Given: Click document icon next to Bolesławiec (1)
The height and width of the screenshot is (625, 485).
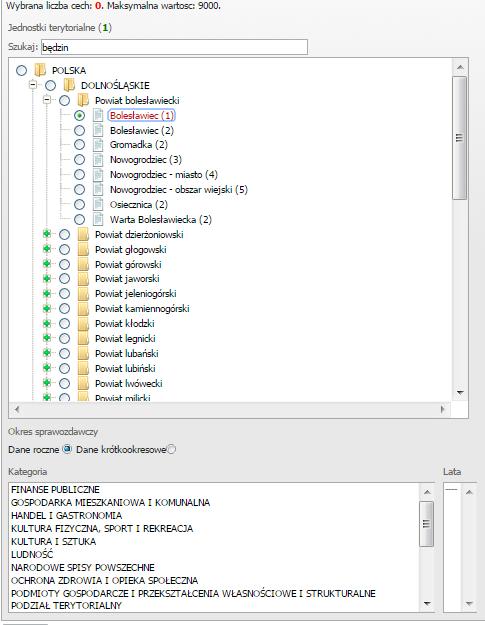Looking at the screenshot, I should pyautogui.click(x=98, y=115).
